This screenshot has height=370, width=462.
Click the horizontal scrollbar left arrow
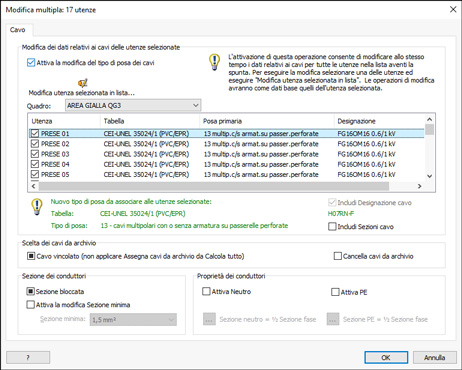coord(33,186)
